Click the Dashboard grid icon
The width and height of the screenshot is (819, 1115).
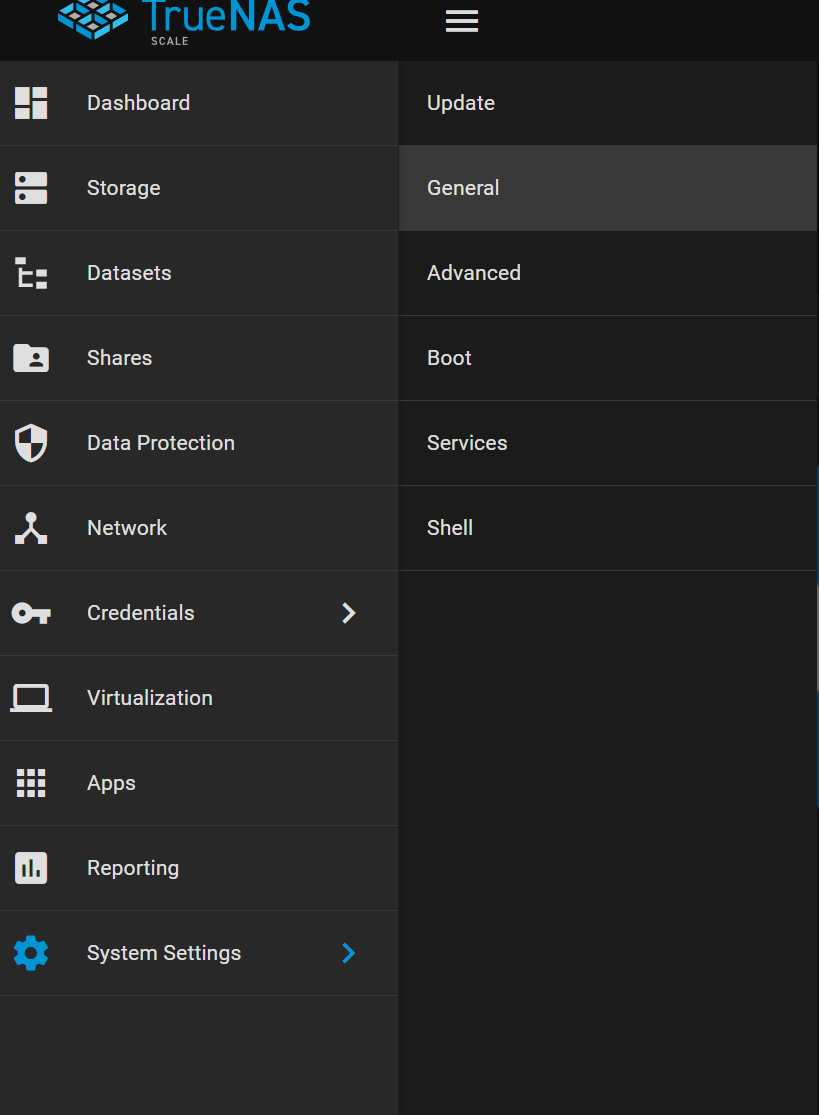pyautogui.click(x=31, y=103)
